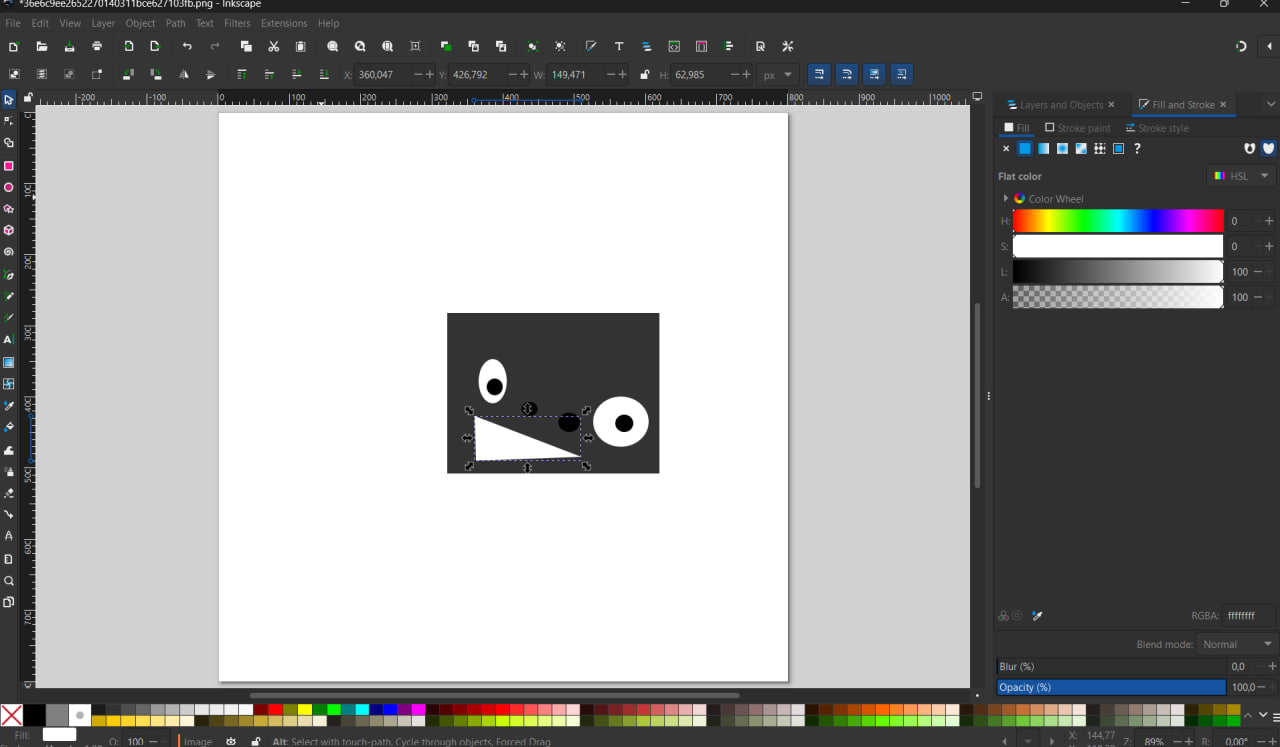Viewport: 1280px width, 747px height.
Task: Open the Filters menu
Action: coord(237,23)
